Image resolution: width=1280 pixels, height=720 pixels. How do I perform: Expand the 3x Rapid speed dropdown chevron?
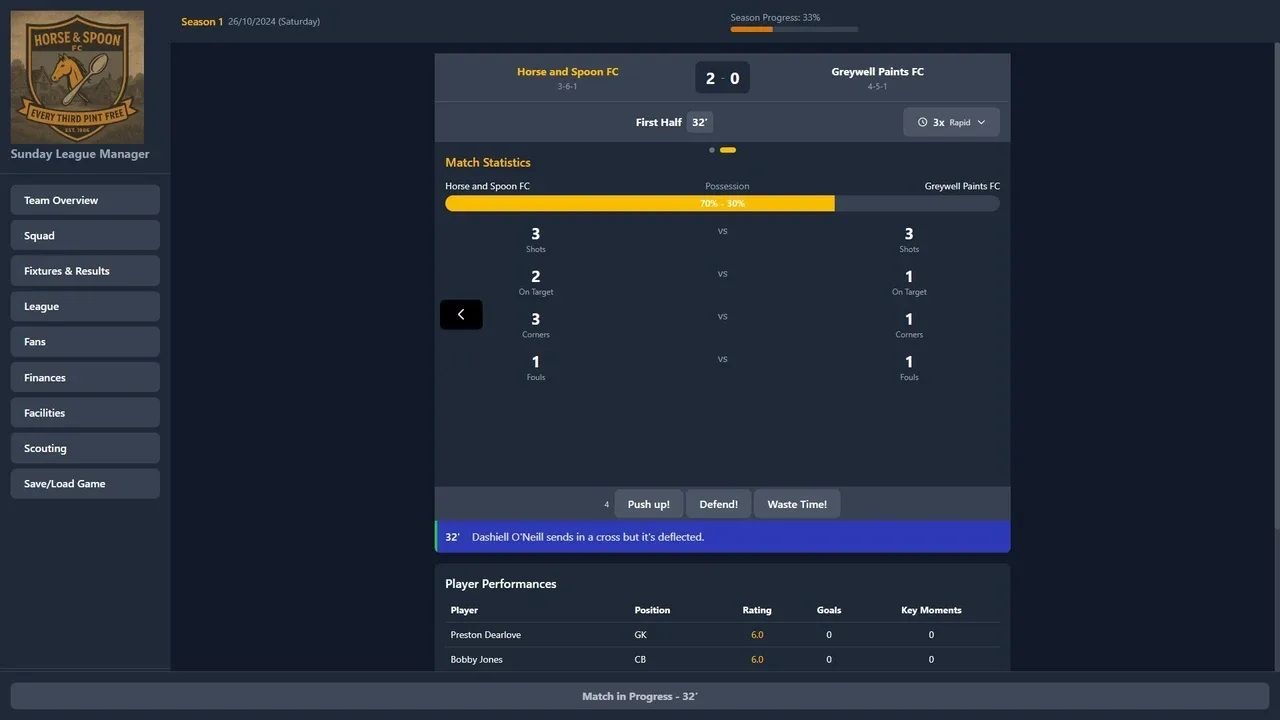tap(981, 122)
